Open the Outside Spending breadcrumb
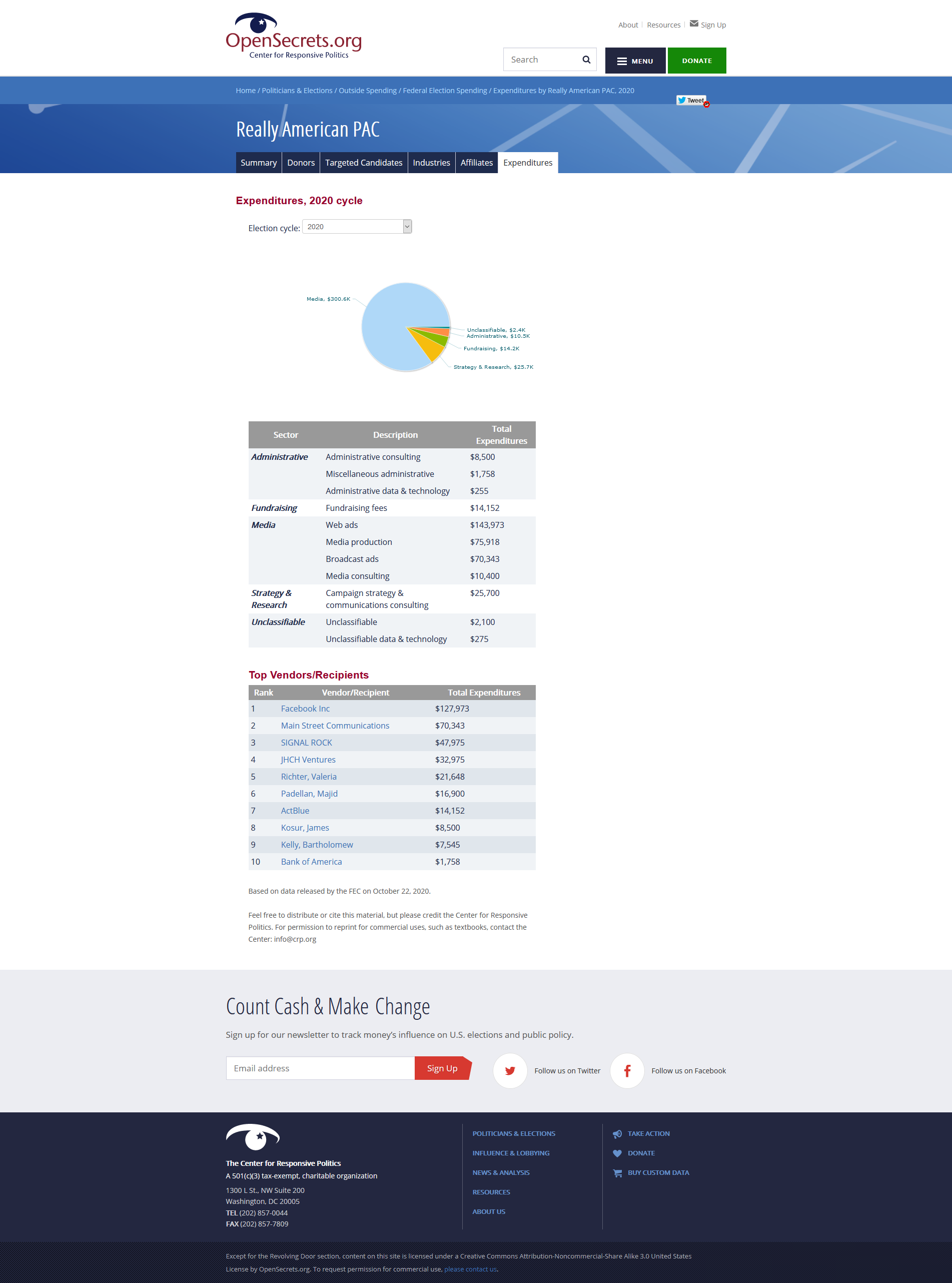 click(368, 91)
